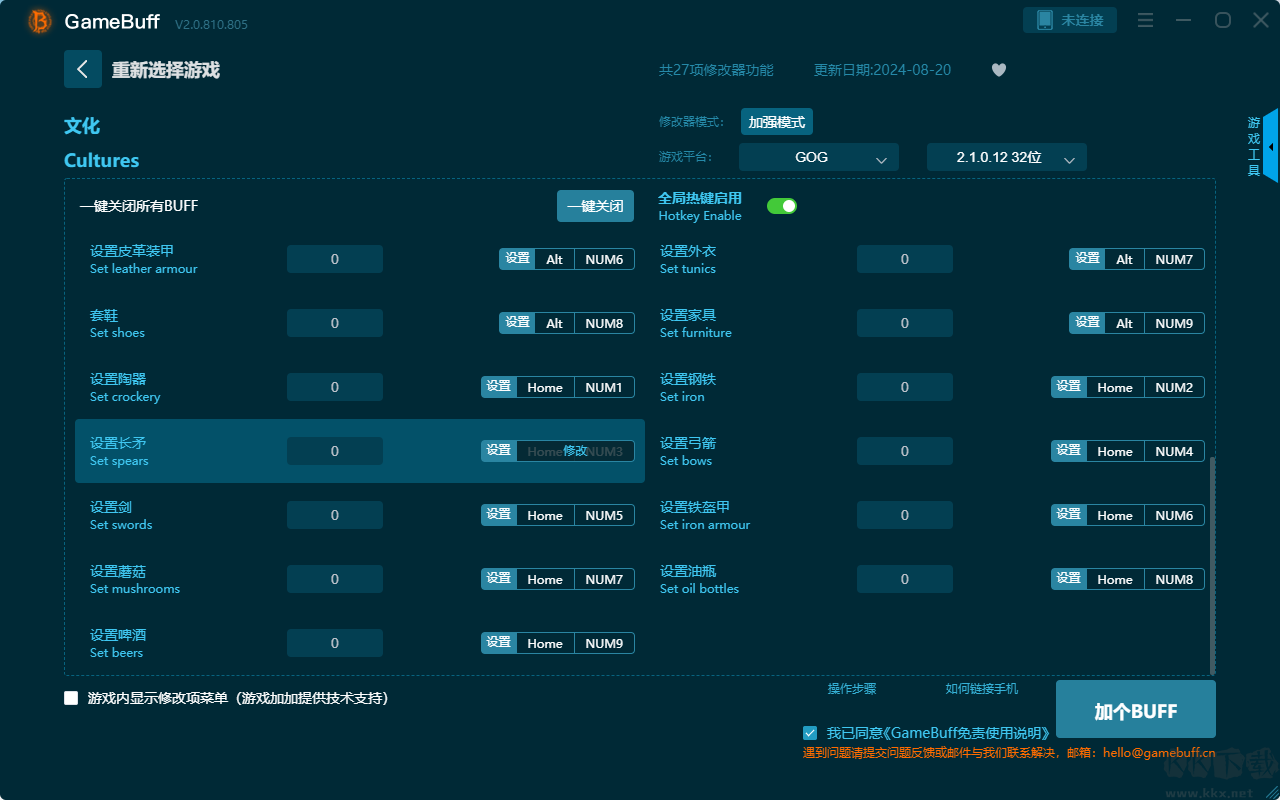Focus the Set mushrooms value field
Screen dimensions: 1280x800
(x=335, y=579)
